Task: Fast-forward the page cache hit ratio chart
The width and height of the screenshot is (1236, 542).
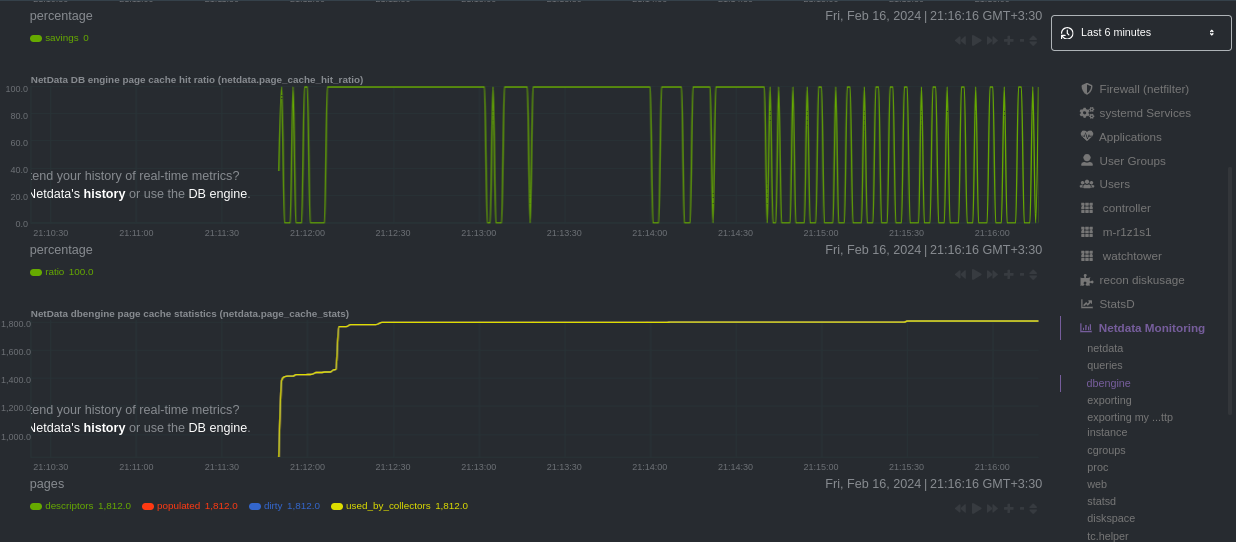Action: 992,274
